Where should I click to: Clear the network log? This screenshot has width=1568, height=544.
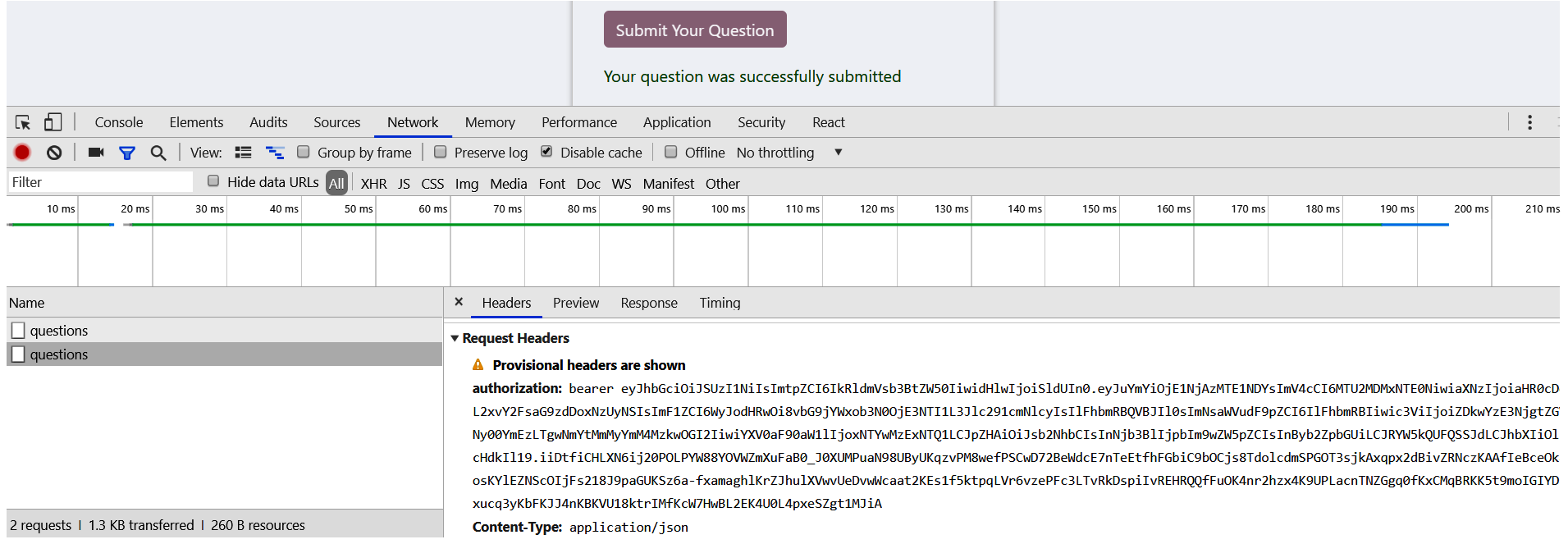(x=54, y=153)
